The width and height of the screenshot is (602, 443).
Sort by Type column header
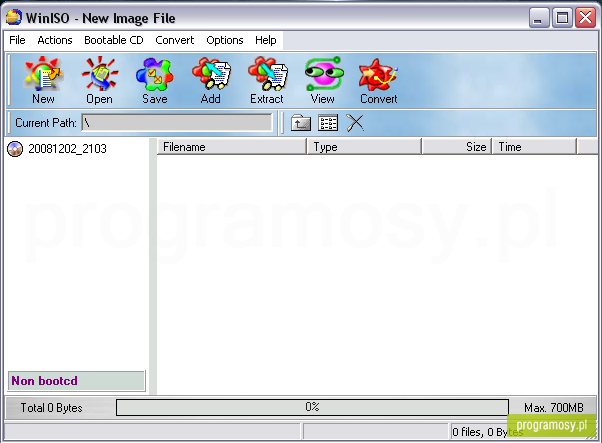364,147
